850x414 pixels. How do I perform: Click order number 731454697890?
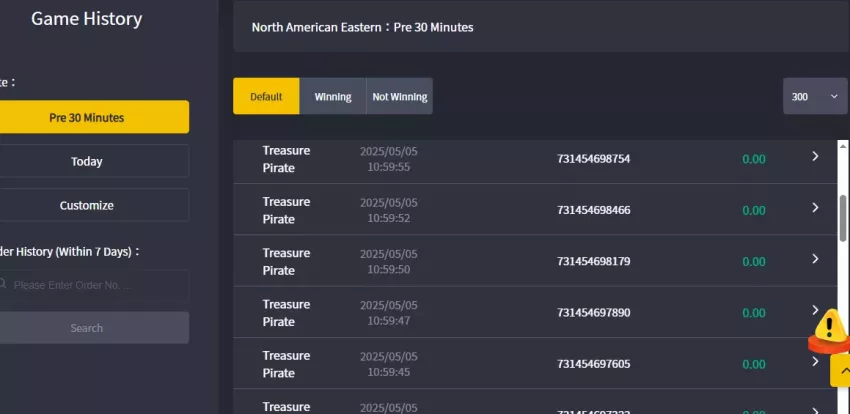pos(594,313)
